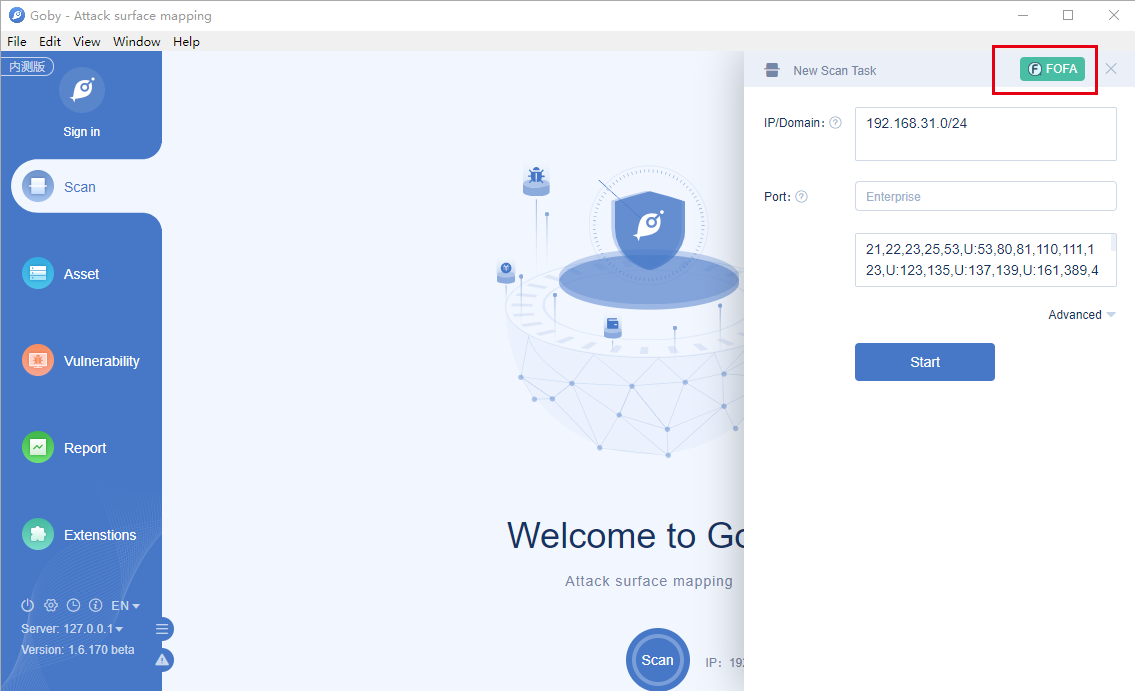
Task: Close the New Scan Task panel
Action: pyautogui.click(x=1111, y=69)
